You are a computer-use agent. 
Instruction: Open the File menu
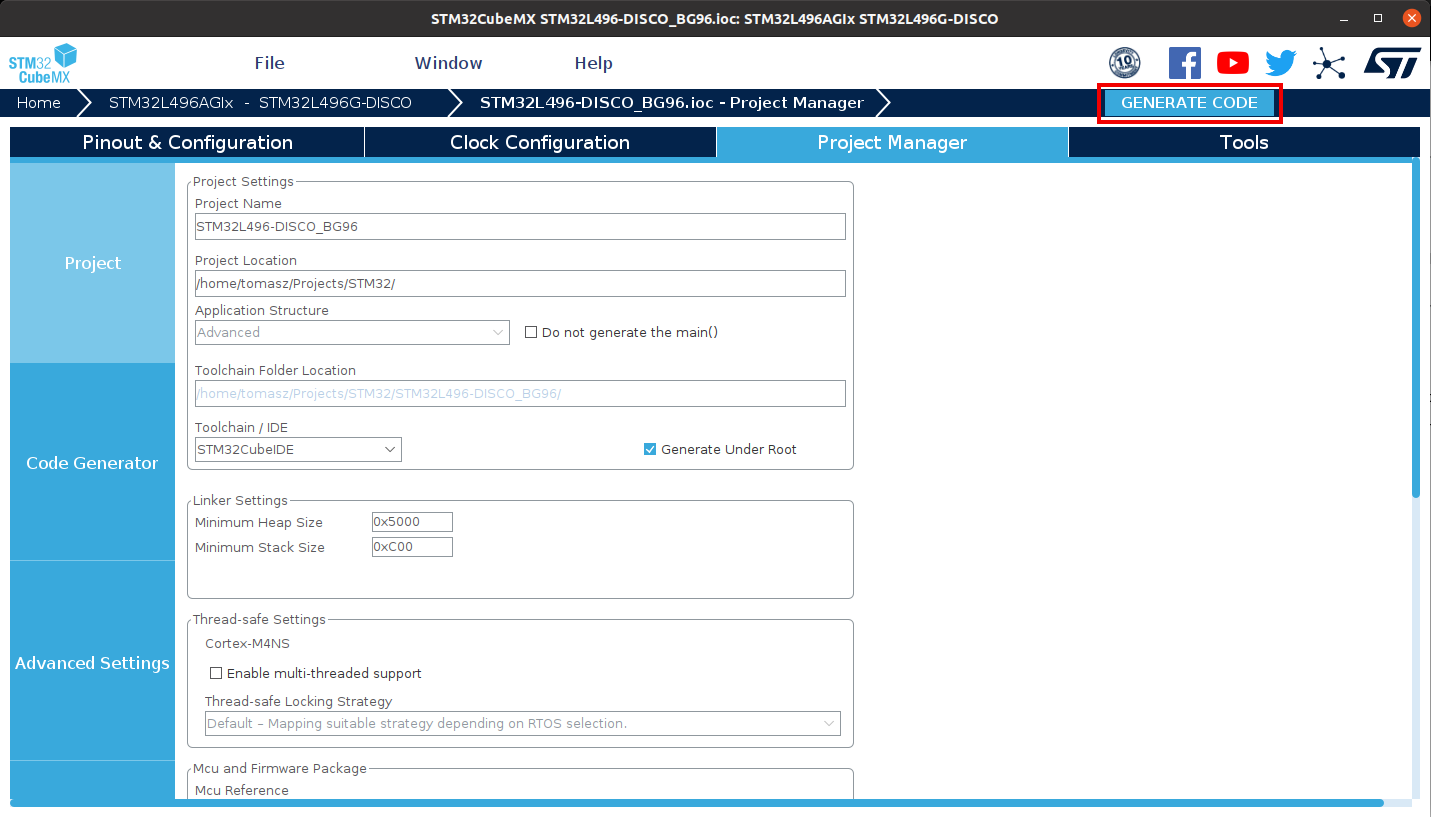click(x=270, y=63)
